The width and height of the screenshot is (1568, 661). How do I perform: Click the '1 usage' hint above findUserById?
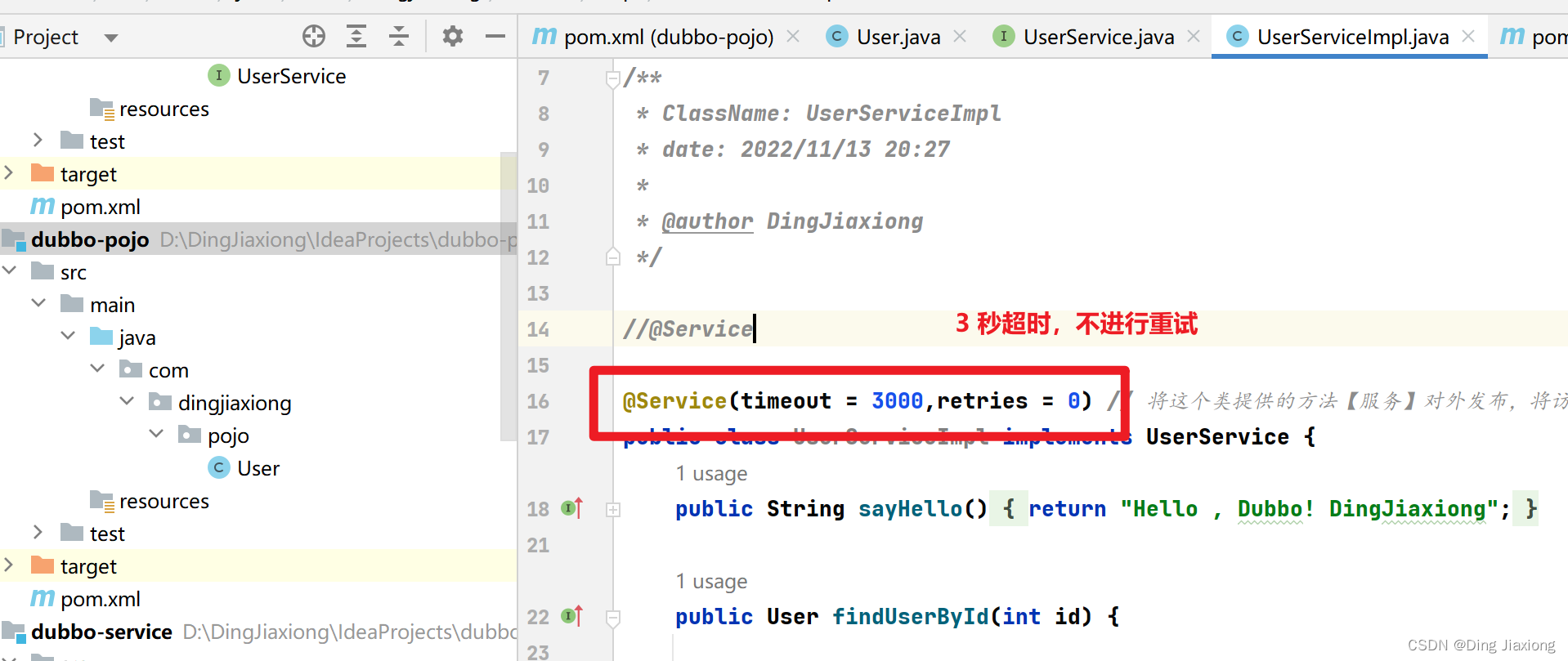coord(711,582)
